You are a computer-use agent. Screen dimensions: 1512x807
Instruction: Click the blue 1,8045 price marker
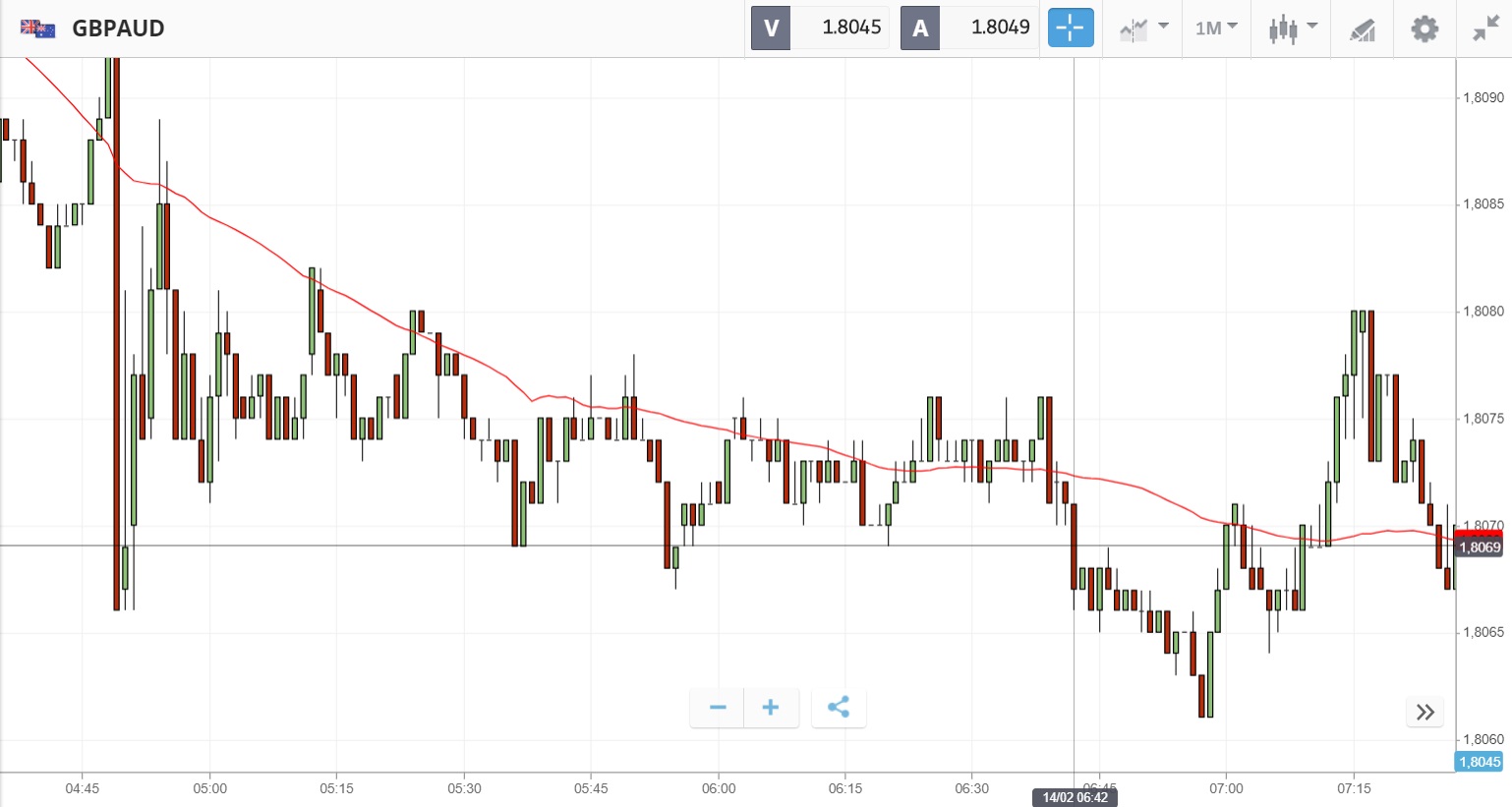coord(1479,762)
